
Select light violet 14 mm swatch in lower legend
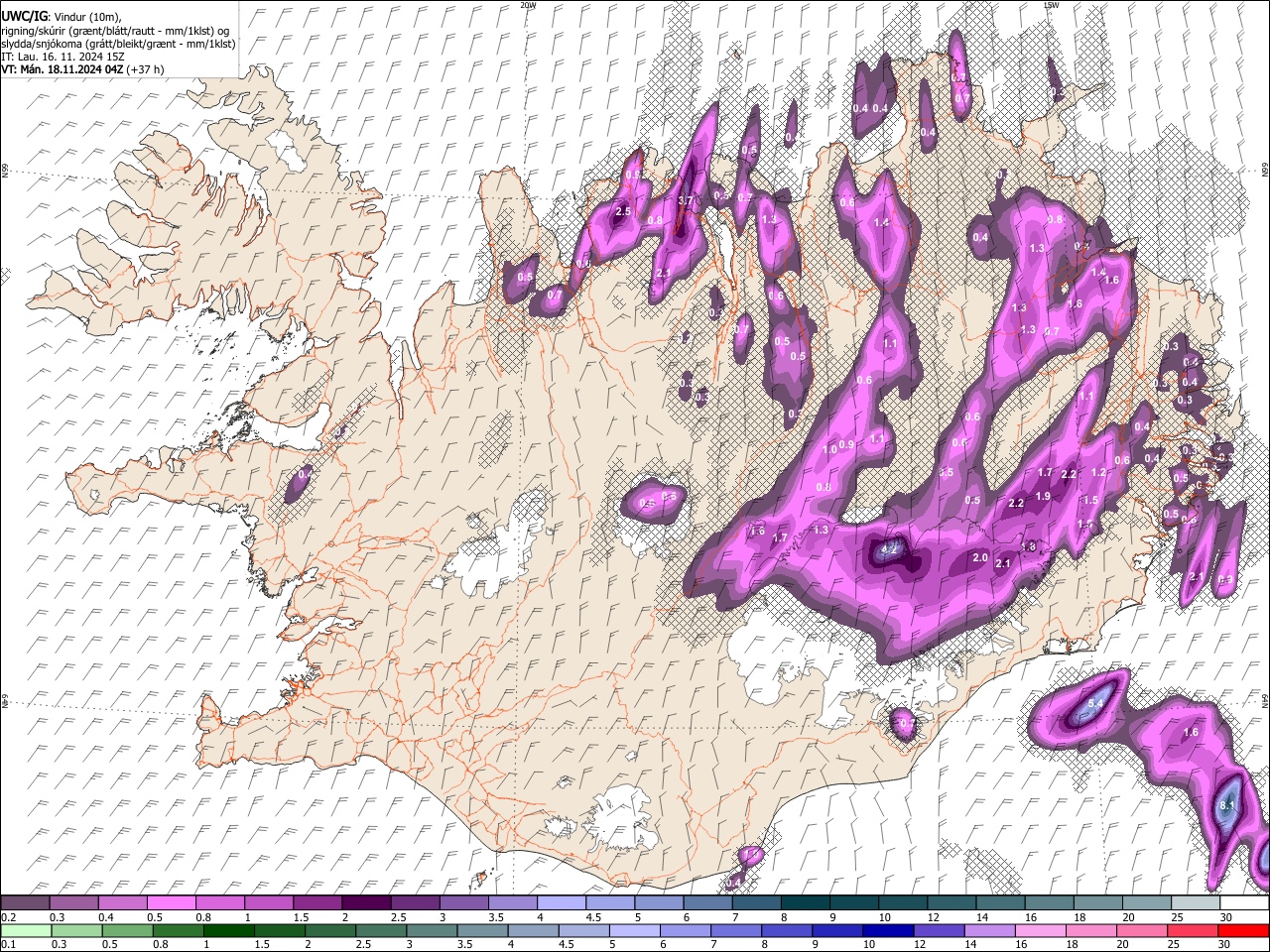(x=988, y=930)
